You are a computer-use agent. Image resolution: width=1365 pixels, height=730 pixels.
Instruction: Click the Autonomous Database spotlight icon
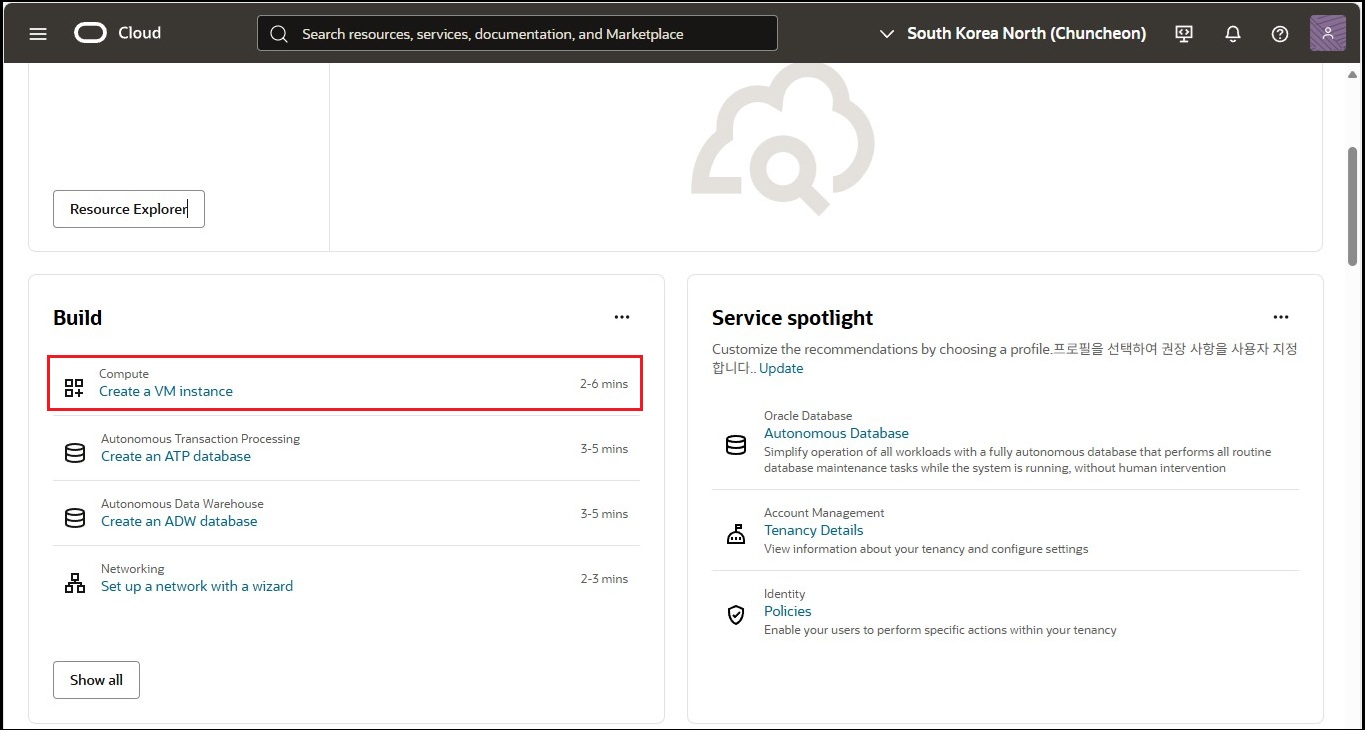click(736, 445)
